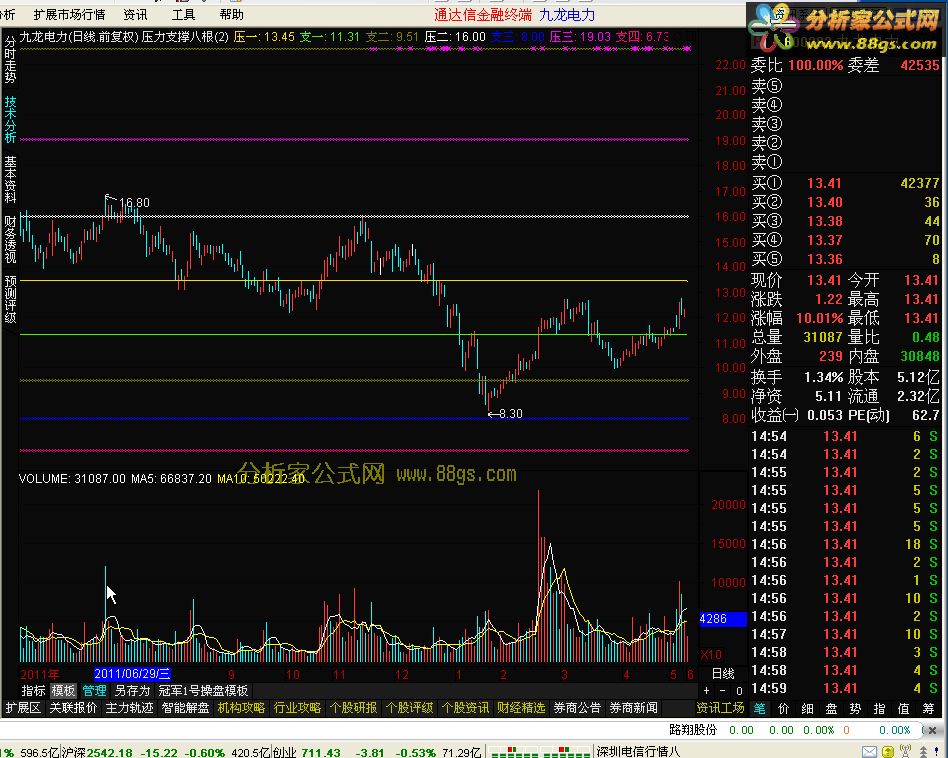Image resolution: width=948 pixels, height=758 pixels.
Task: Click the antenna signal status icon
Action: [x=905, y=752]
